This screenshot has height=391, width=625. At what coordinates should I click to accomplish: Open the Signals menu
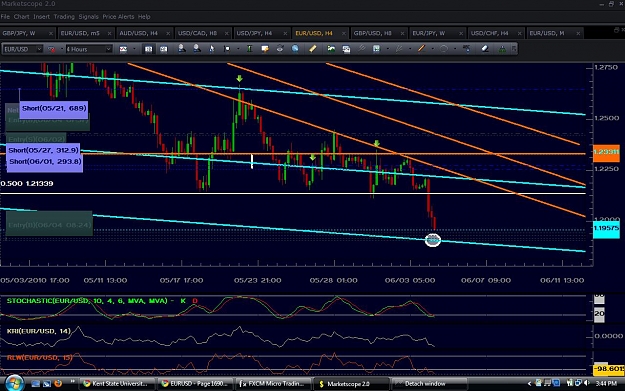88,17
